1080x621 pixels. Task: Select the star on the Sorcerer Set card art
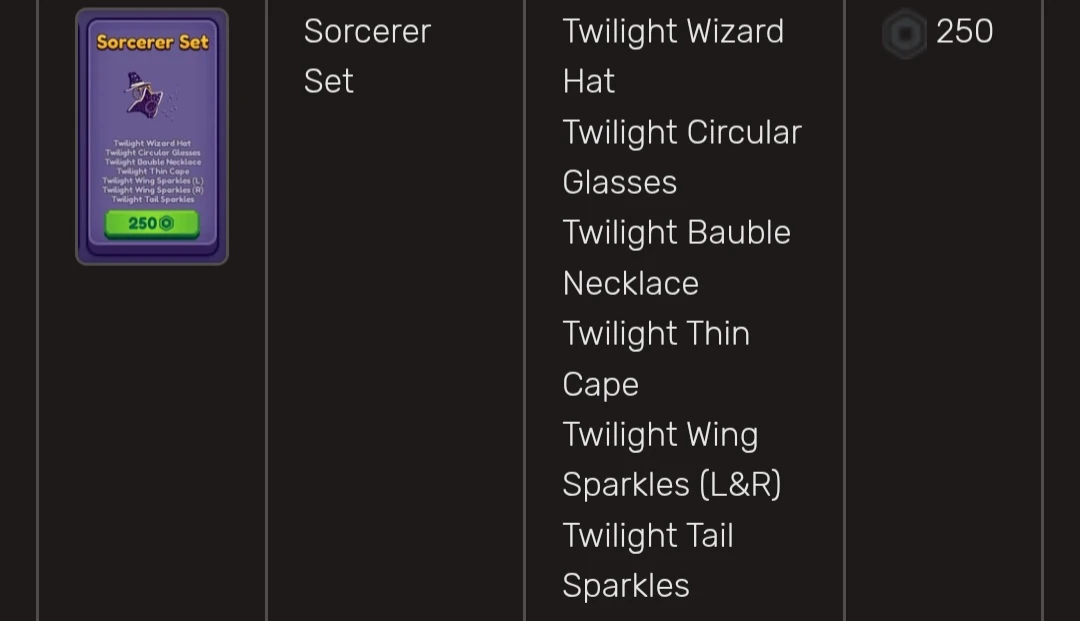point(147,104)
